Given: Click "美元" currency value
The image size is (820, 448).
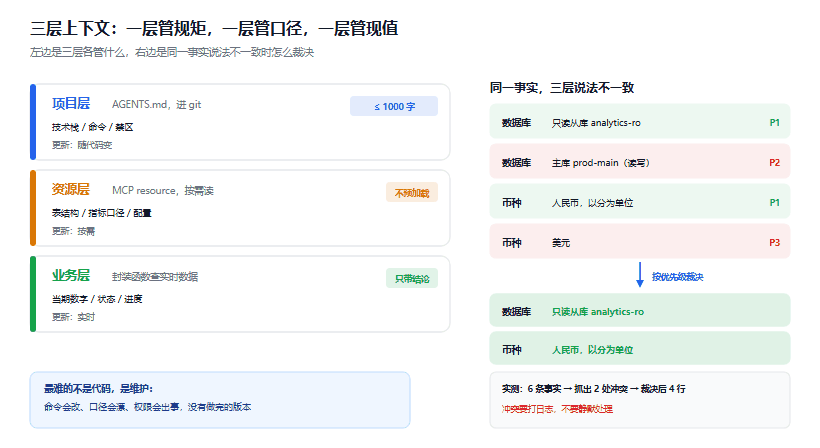Looking at the screenshot, I should coord(561,243).
